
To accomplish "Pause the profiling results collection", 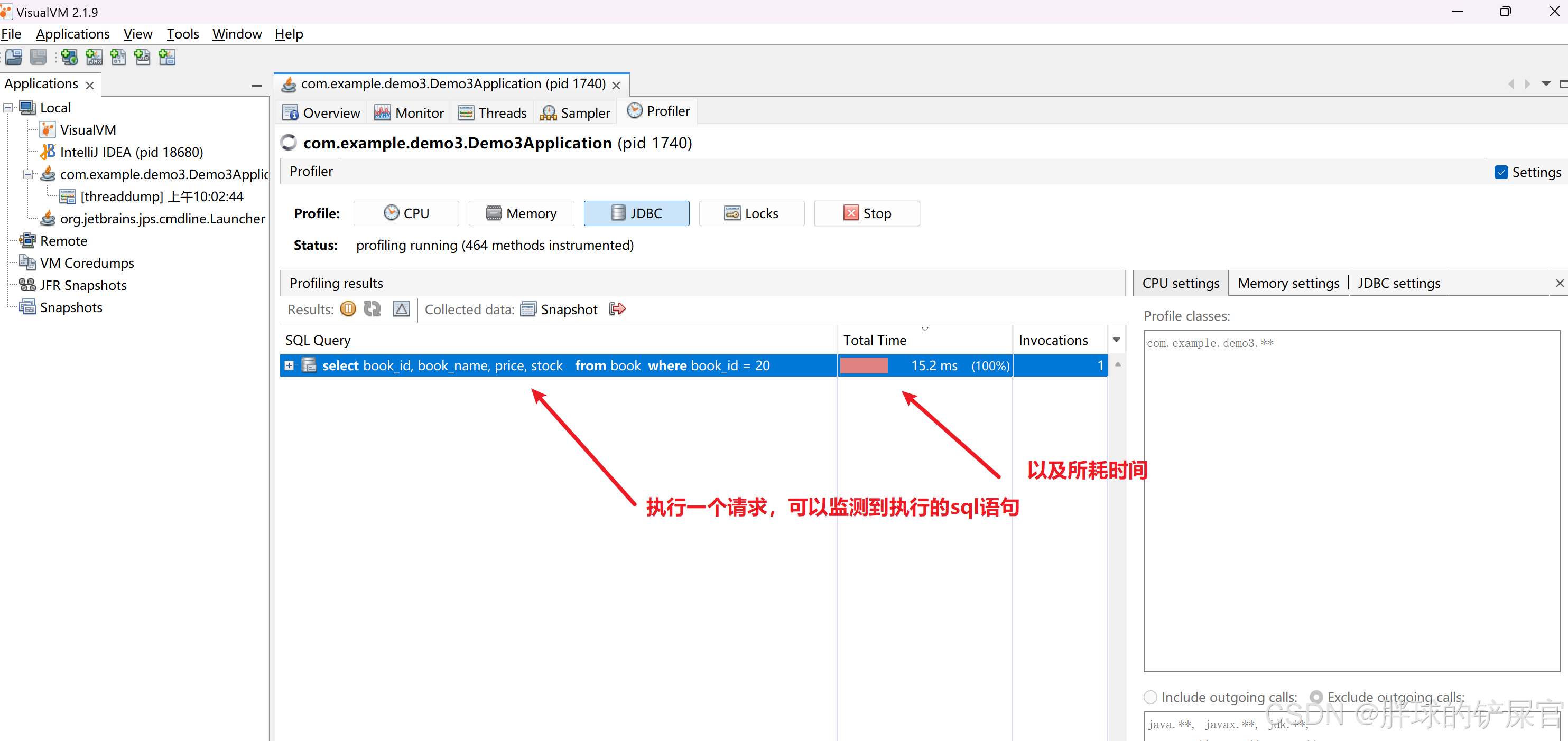I will coord(348,309).
